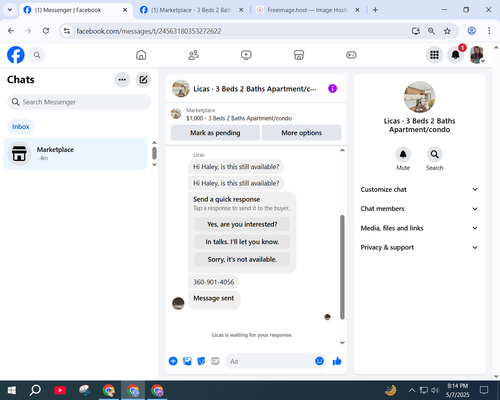Go to the Home feed icon
Screen dimensions: 500x400
(x=141, y=55)
